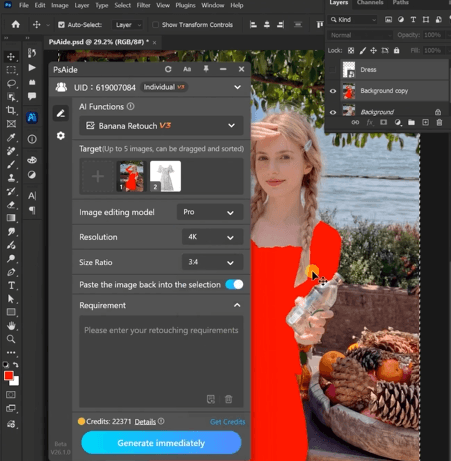Screen dimensions: 451x461
Task: Open the blend mode Normal dropdown
Action: click(360, 35)
